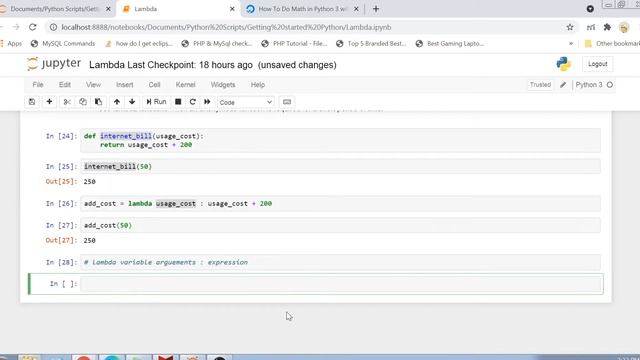Reload the page with the refresh icon
The image size is (640, 360).
(33, 27)
